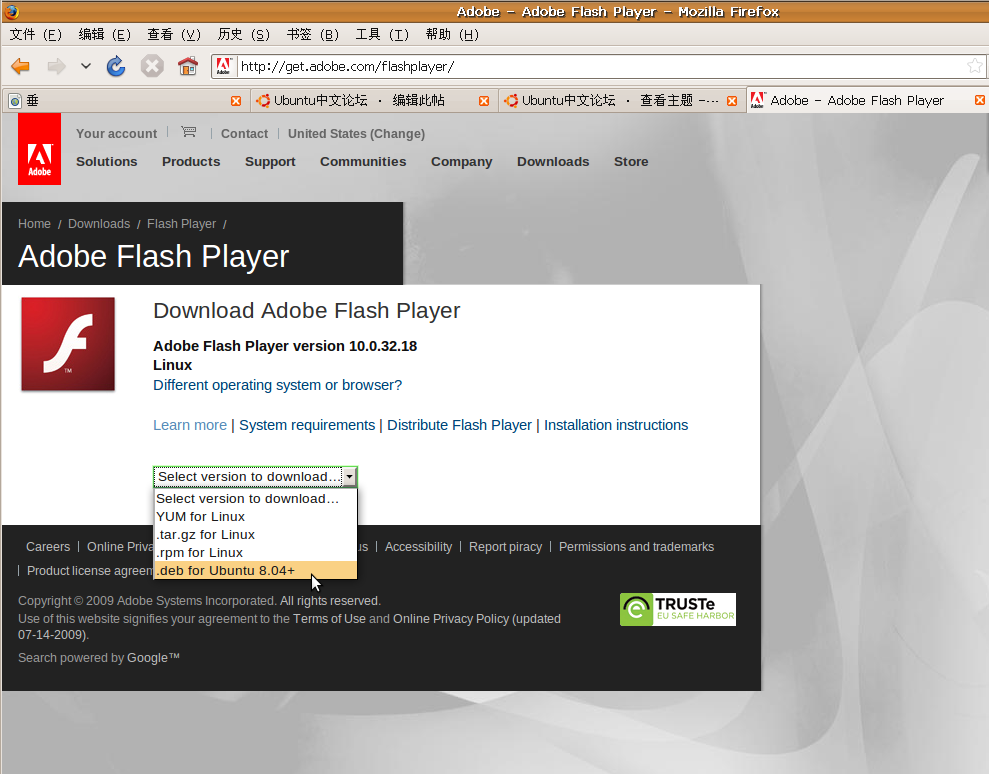Image resolution: width=989 pixels, height=774 pixels.
Task: Close the first tab labeled 垂
Action: click(x=236, y=101)
